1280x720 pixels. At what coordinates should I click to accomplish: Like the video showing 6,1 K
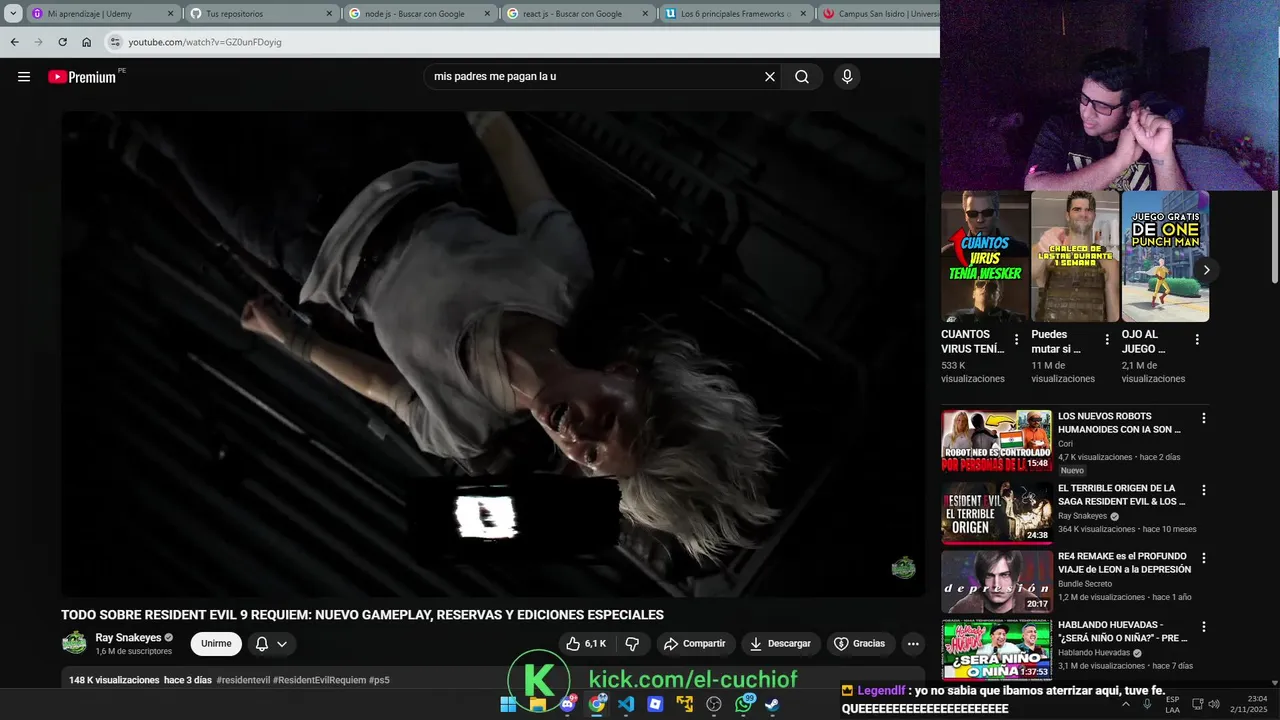(x=586, y=644)
